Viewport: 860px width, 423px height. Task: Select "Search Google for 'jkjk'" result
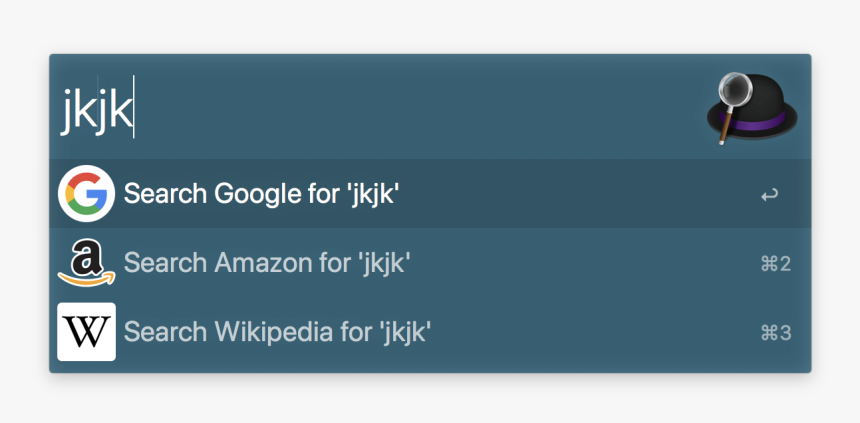point(430,194)
